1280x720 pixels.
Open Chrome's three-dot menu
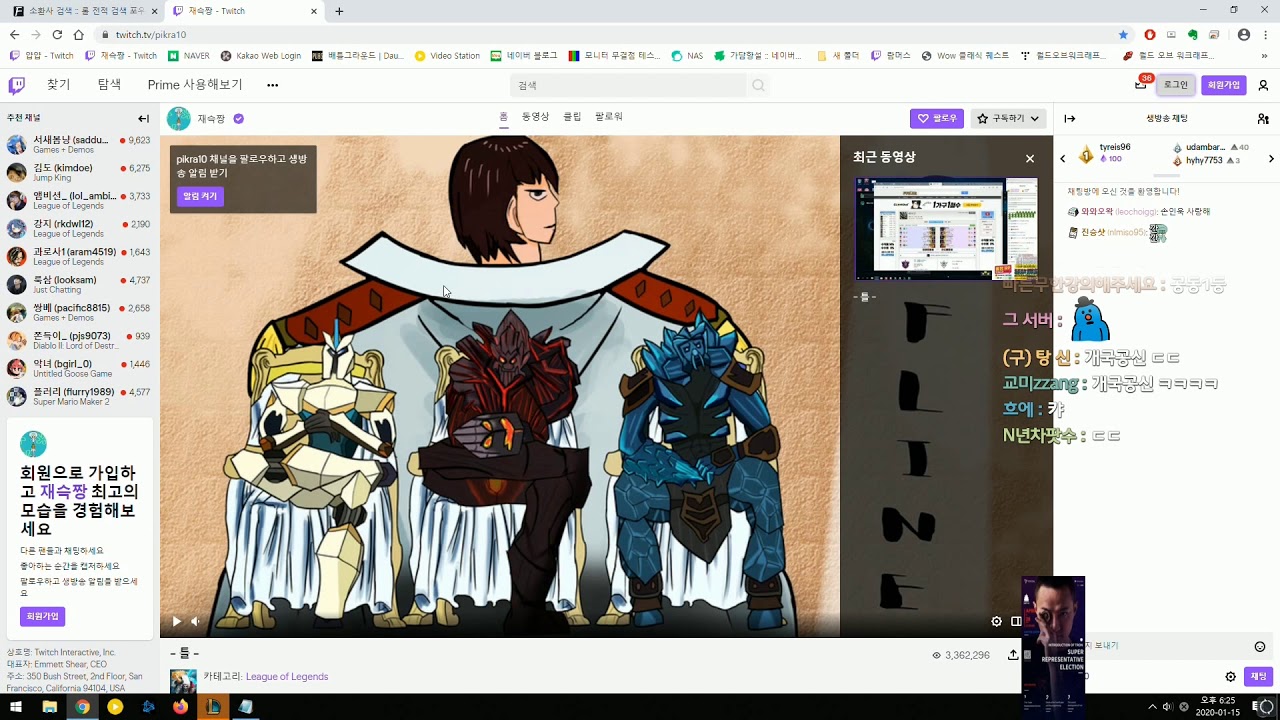click(1265, 34)
